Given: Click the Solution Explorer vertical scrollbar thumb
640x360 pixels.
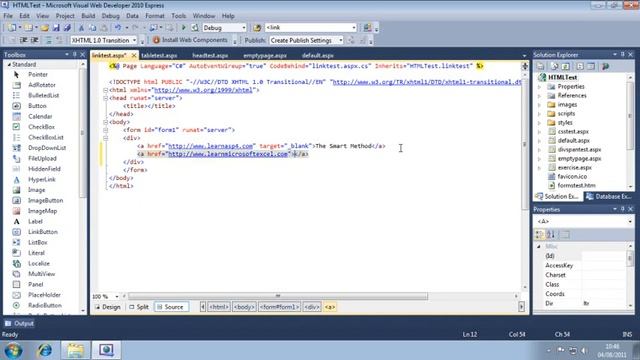Looking at the screenshot, I should coord(630,116).
